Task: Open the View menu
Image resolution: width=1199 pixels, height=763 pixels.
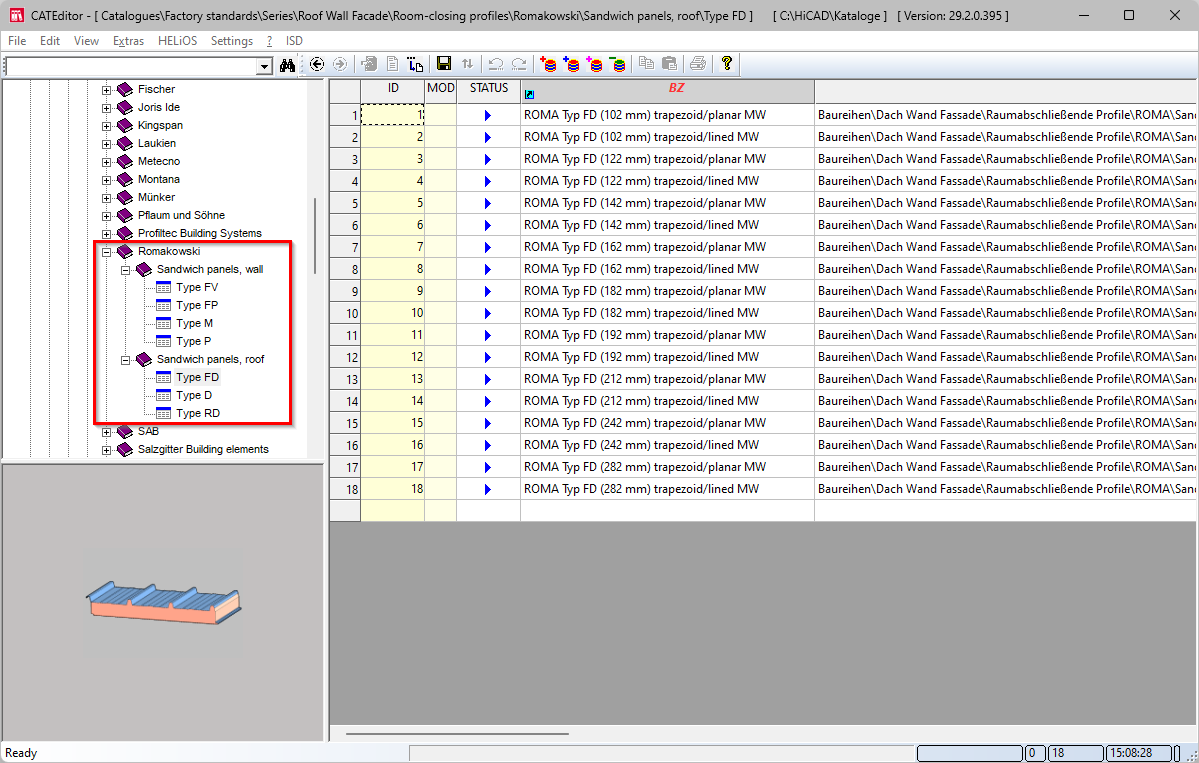Action: click(x=86, y=41)
